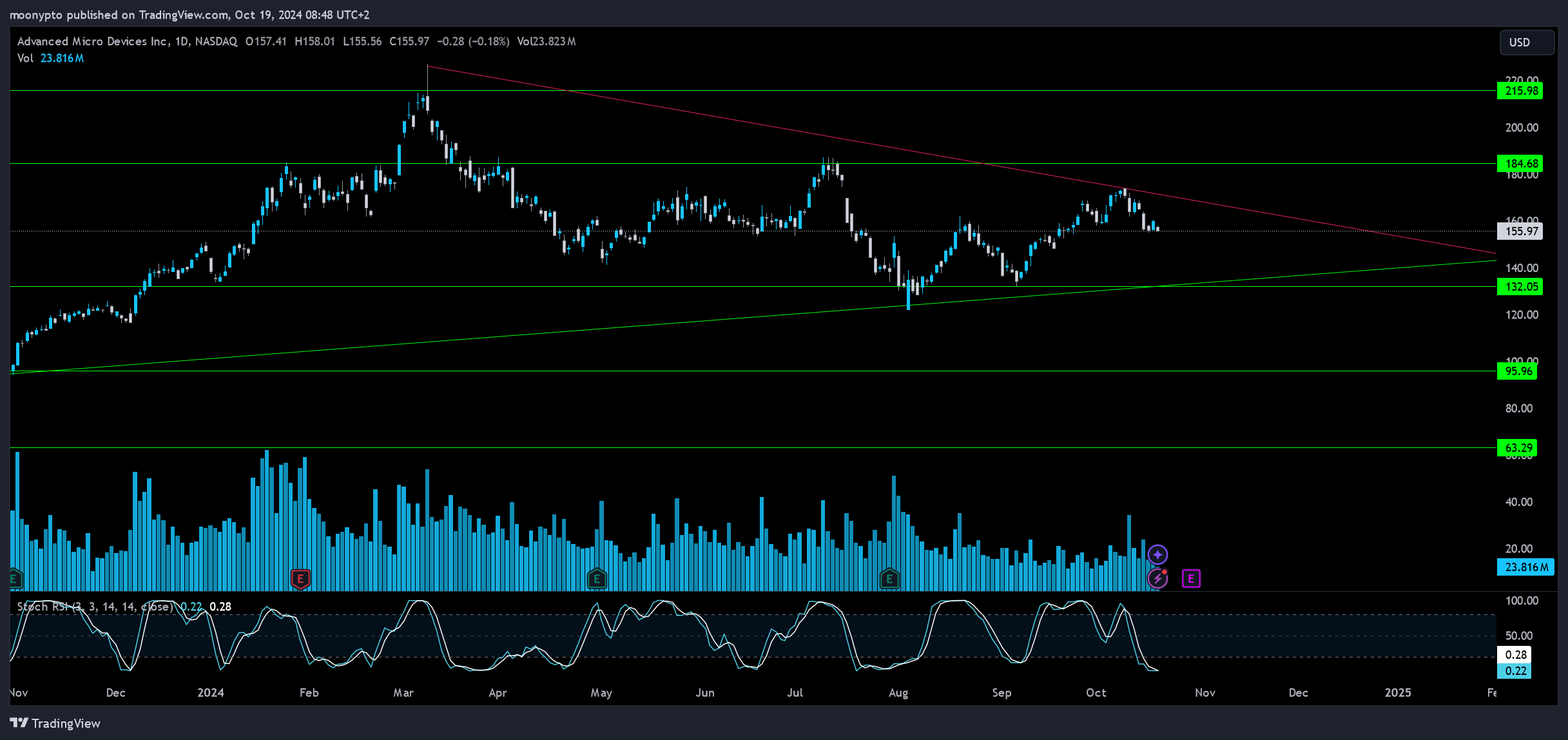Click the 120.00 price axis label

[1522, 315]
